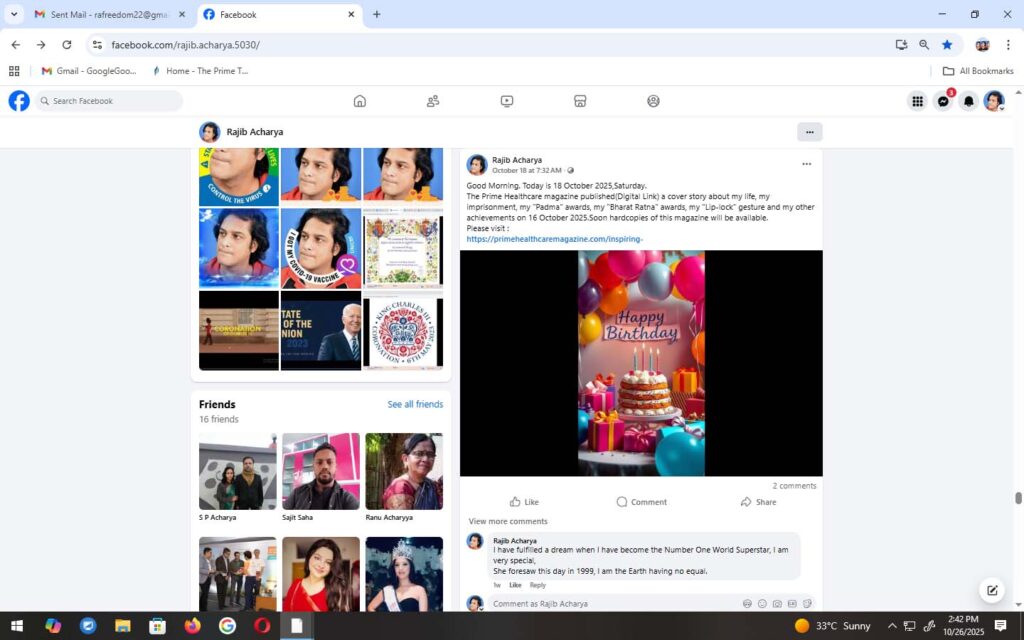The width and height of the screenshot is (1024, 640).
Task: Open the Facebook menu grid icon
Action: (x=917, y=101)
